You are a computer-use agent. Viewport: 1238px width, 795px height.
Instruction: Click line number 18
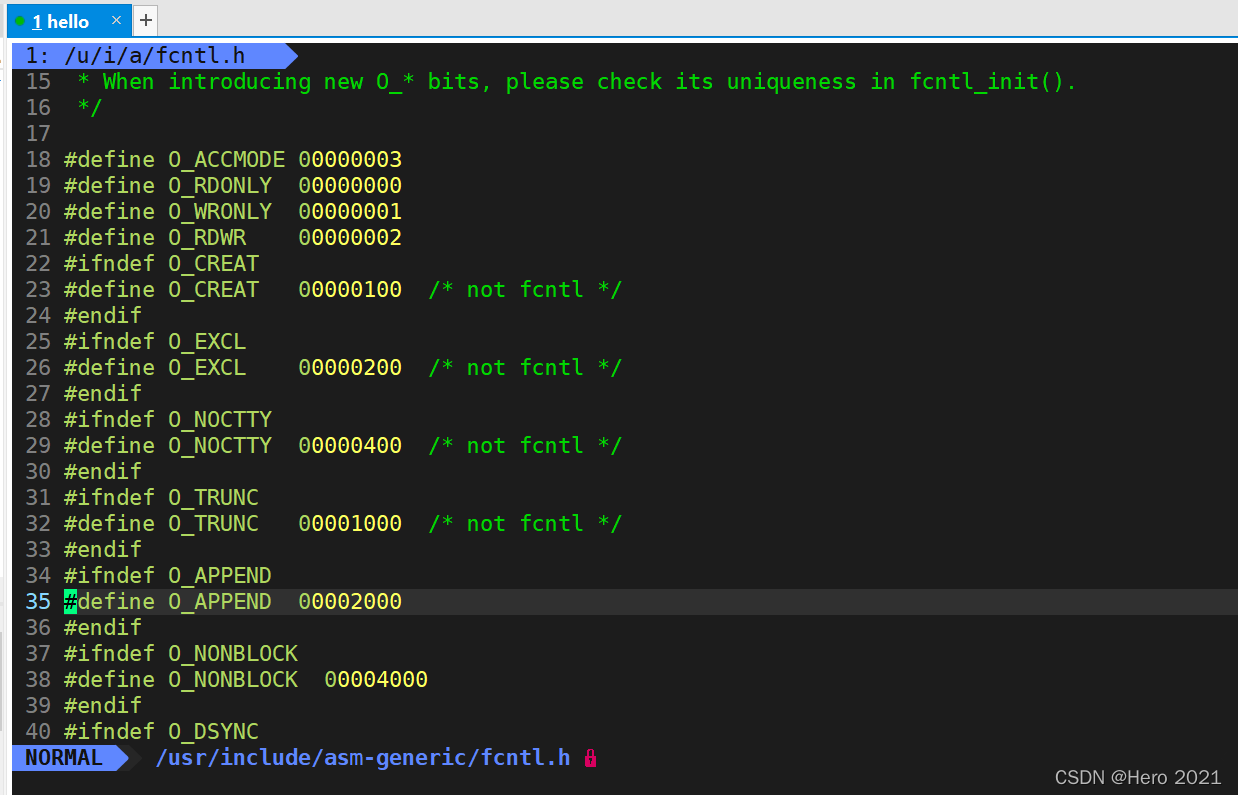pyautogui.click(x=38, y=159)
